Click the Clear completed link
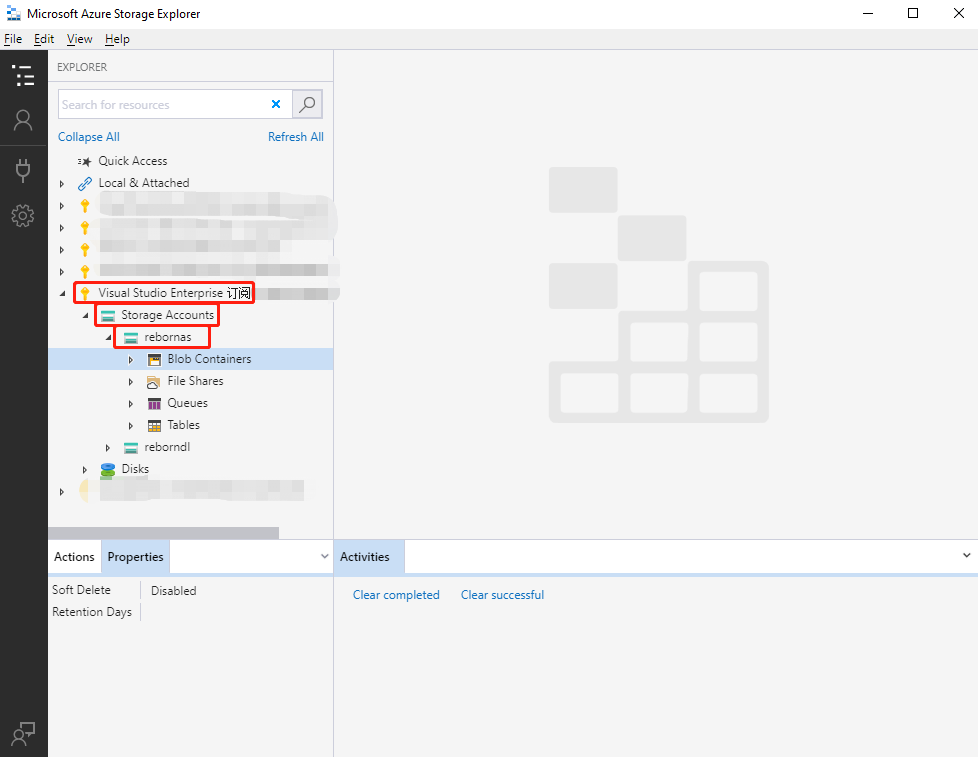This screenshot has height=757, width=978. (x=396, y=595)
